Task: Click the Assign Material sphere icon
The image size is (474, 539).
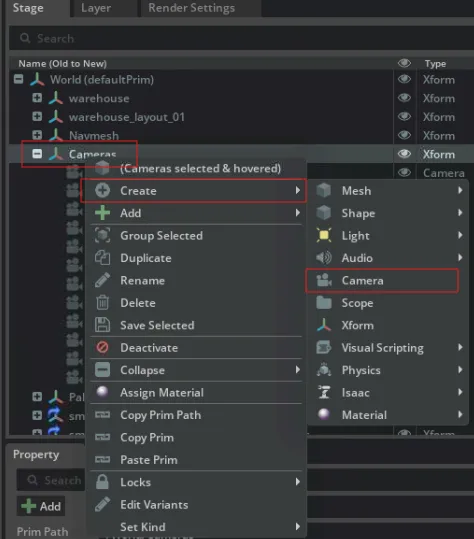Action: (x=102, y=392)
